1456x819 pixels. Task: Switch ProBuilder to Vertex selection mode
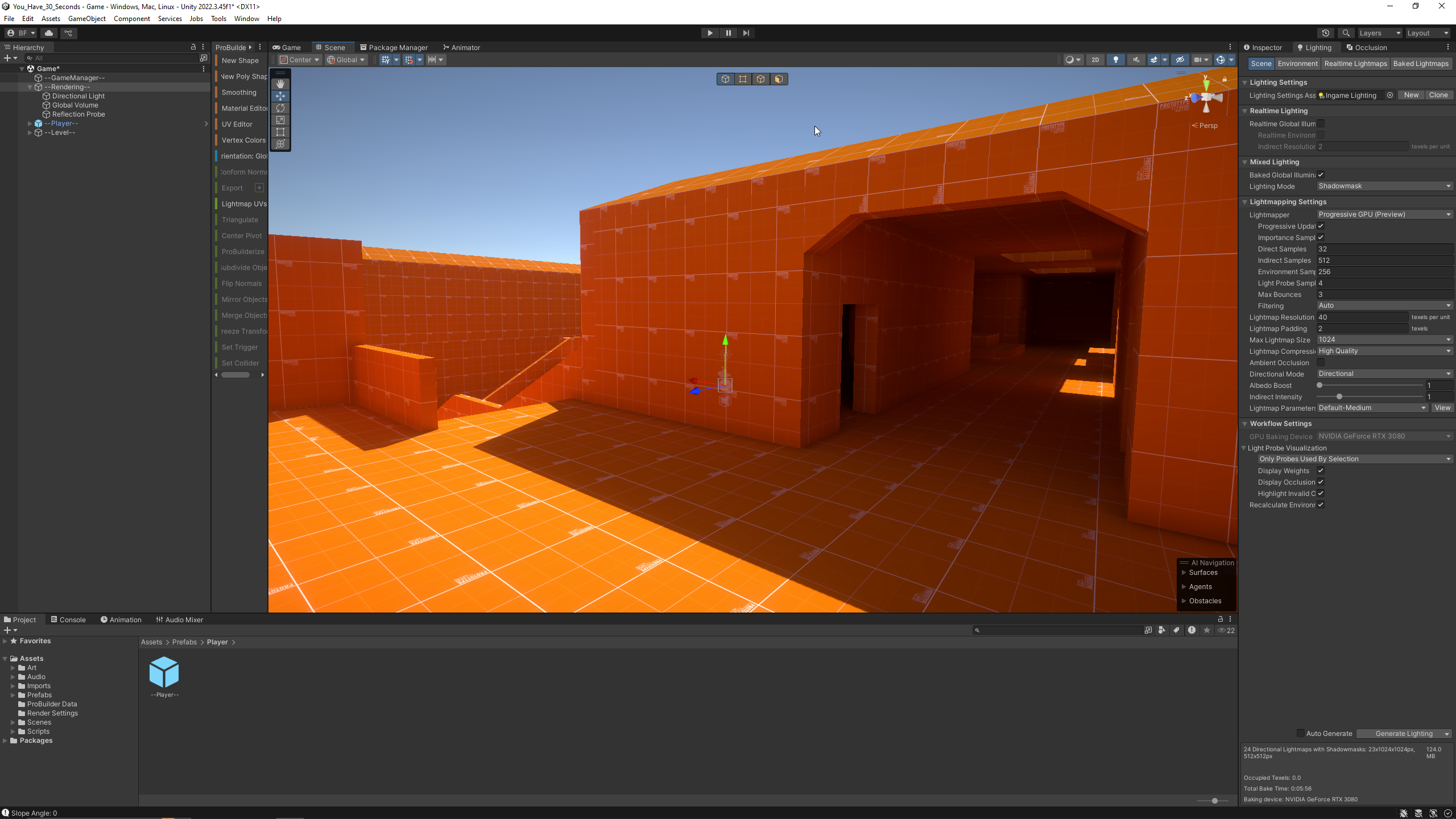(x=743, y=79)
